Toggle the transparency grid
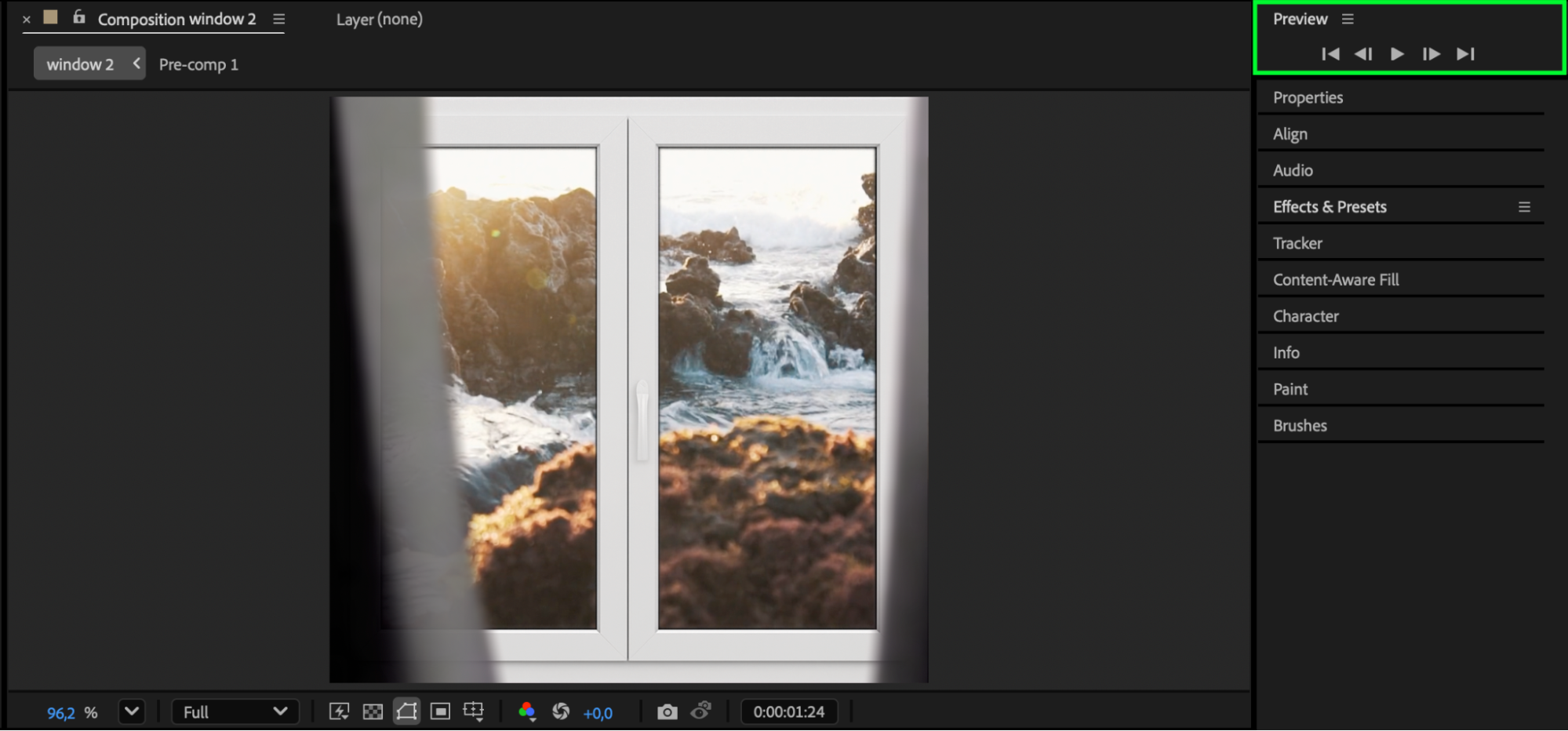 373,711
